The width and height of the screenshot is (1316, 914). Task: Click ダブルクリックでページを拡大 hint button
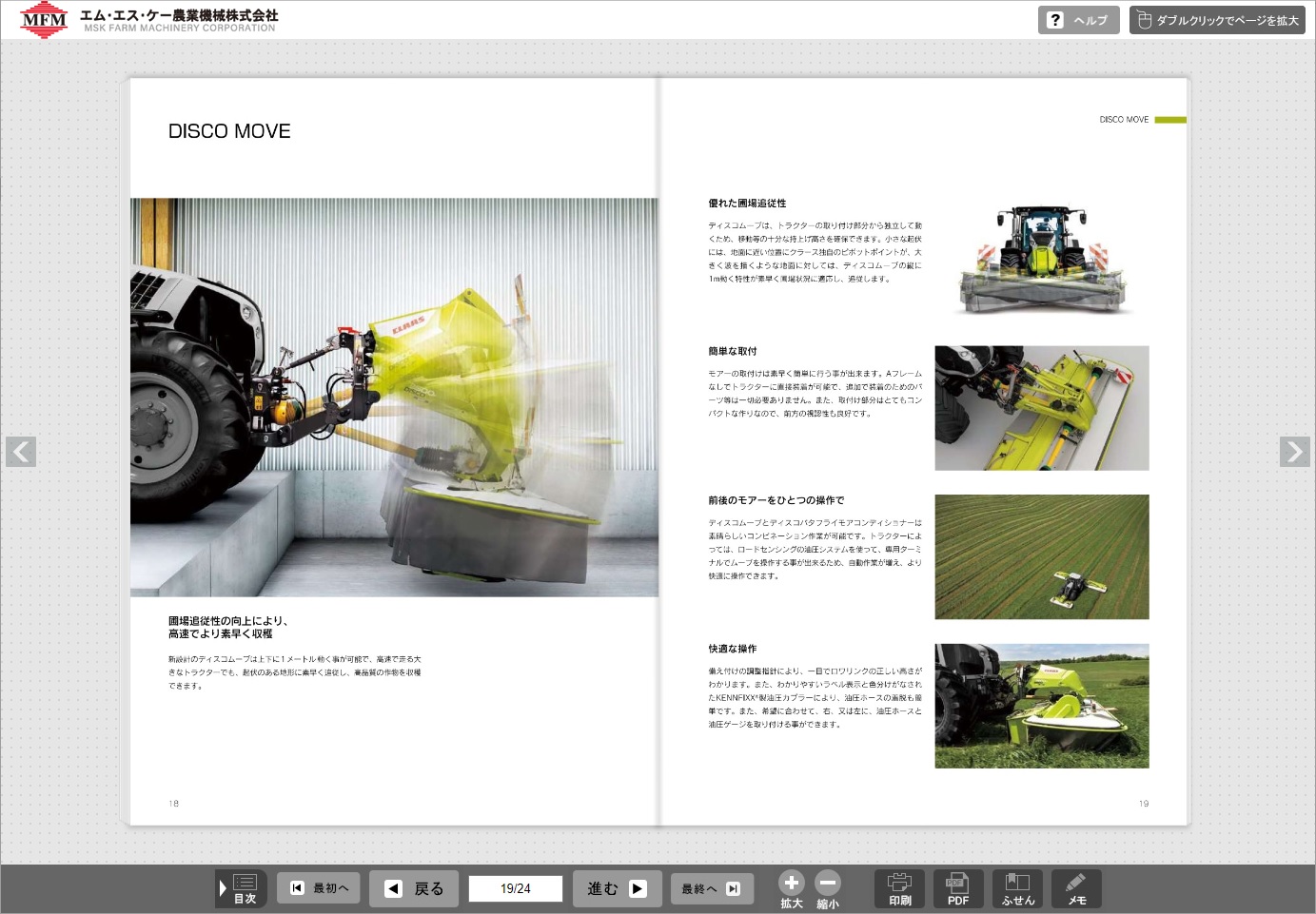1217,20
